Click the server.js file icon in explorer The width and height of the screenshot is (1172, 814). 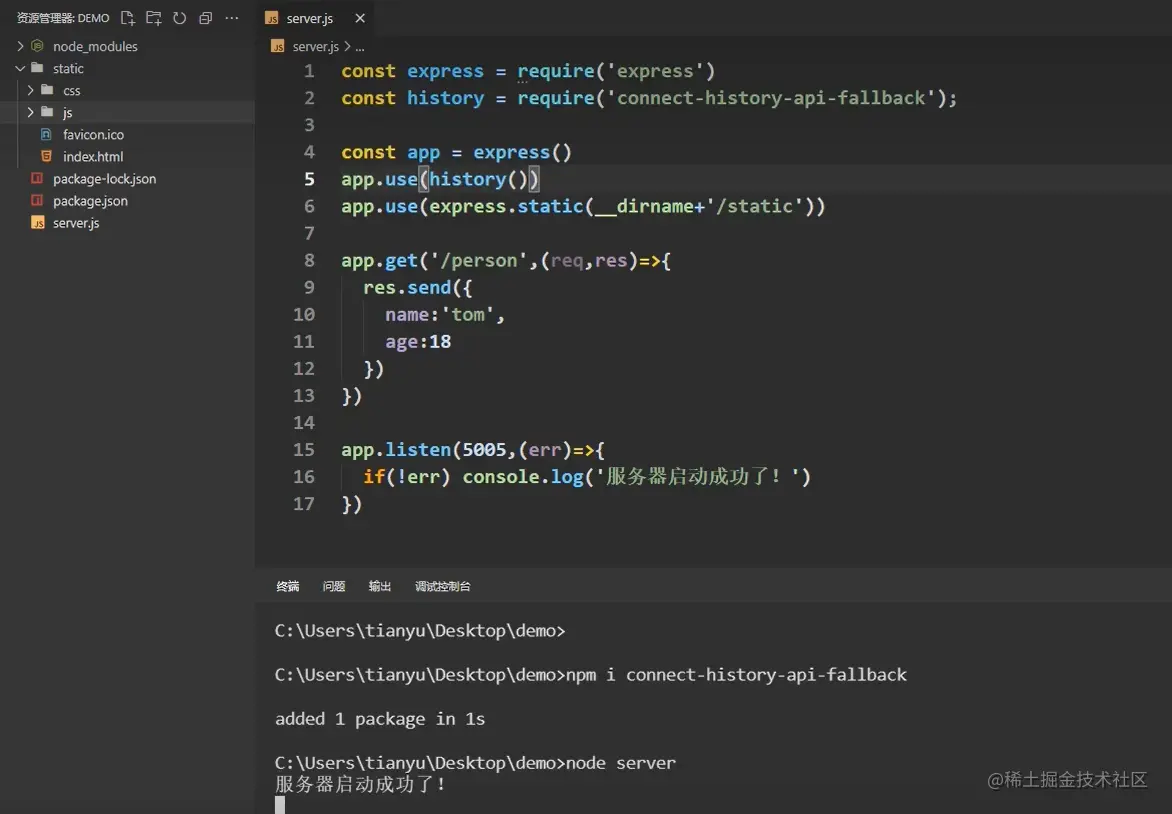[x=37, y=223]
